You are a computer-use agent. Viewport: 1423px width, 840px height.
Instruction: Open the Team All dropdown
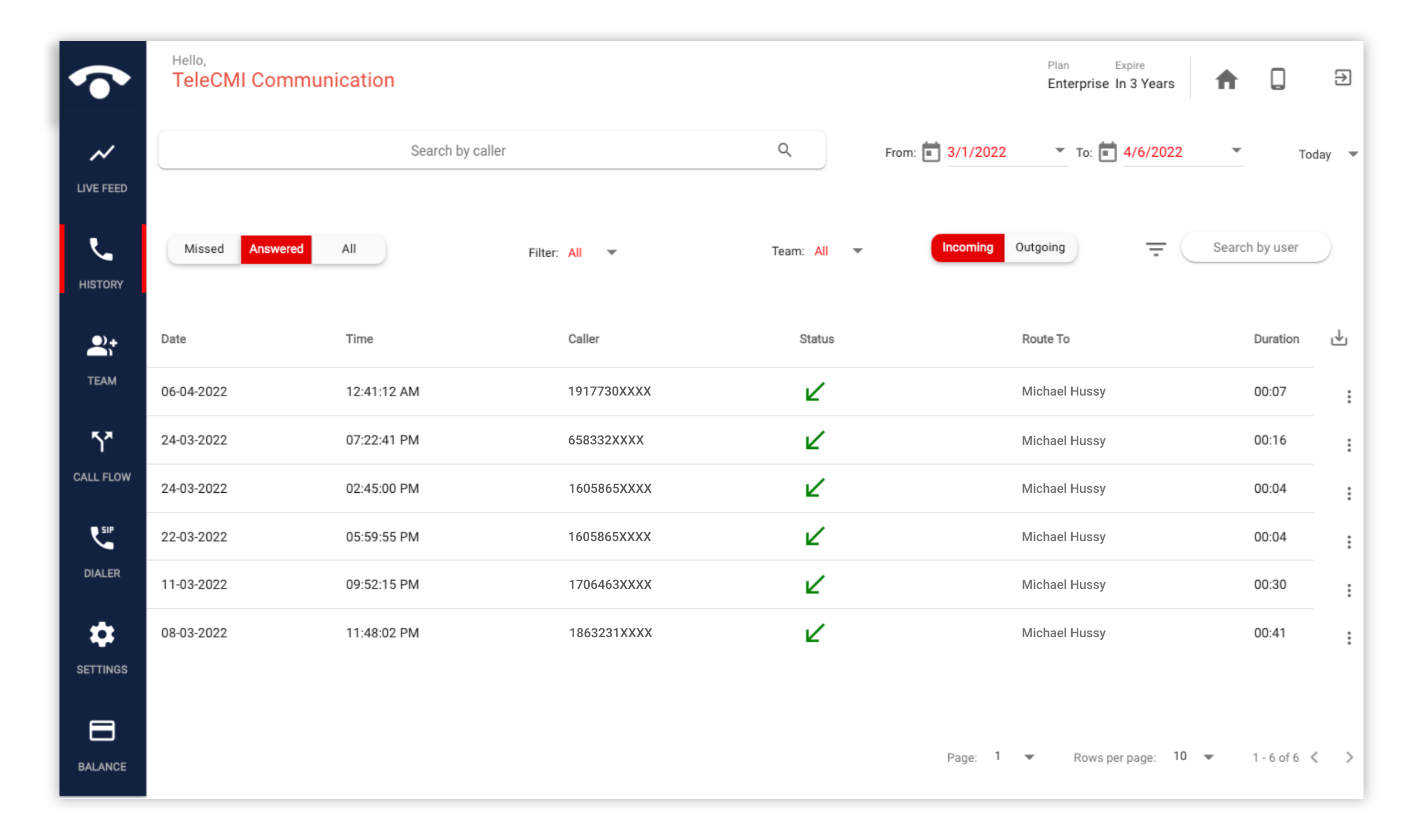(838, 251)
